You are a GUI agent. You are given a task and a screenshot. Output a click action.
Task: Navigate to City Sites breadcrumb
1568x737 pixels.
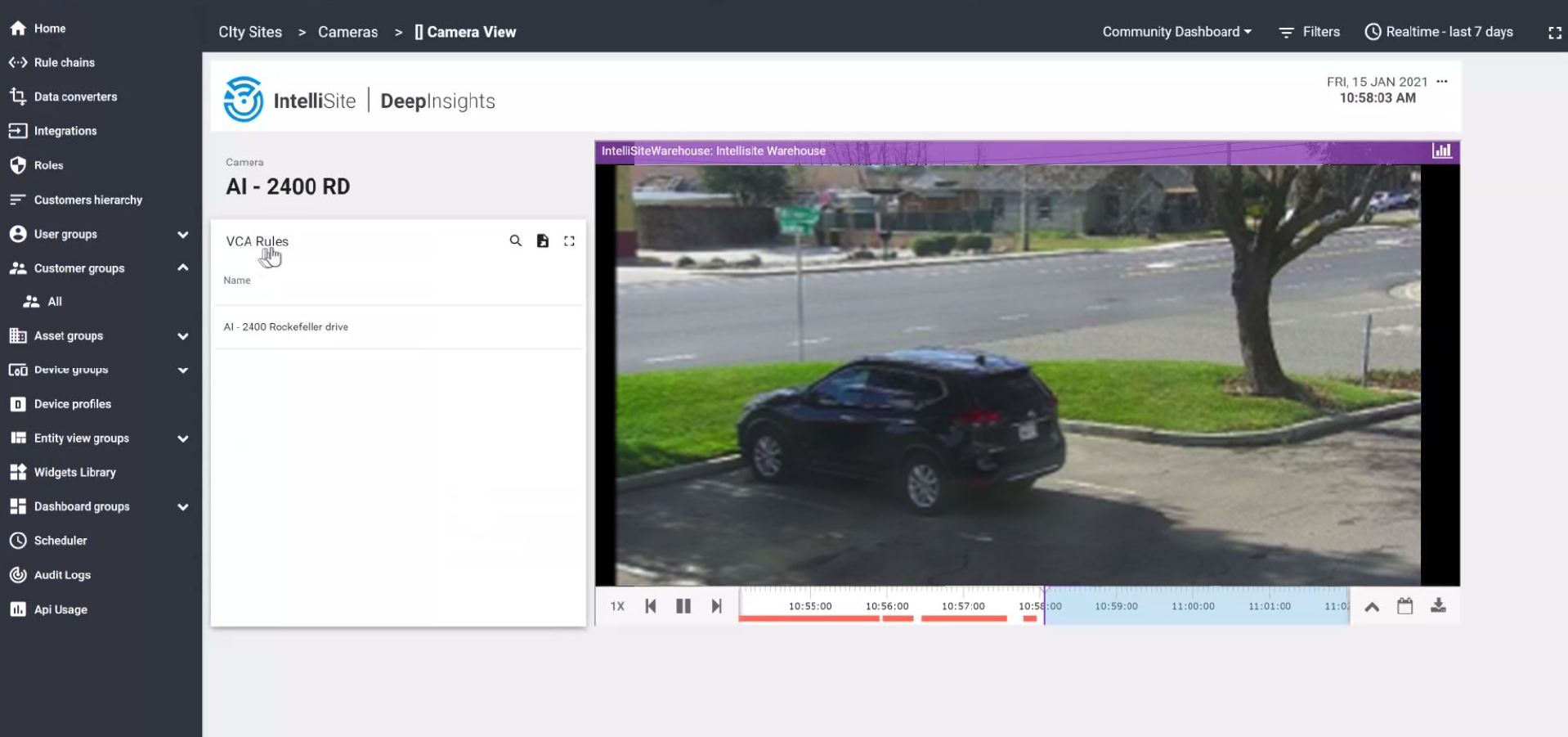(x=250, y=32)
